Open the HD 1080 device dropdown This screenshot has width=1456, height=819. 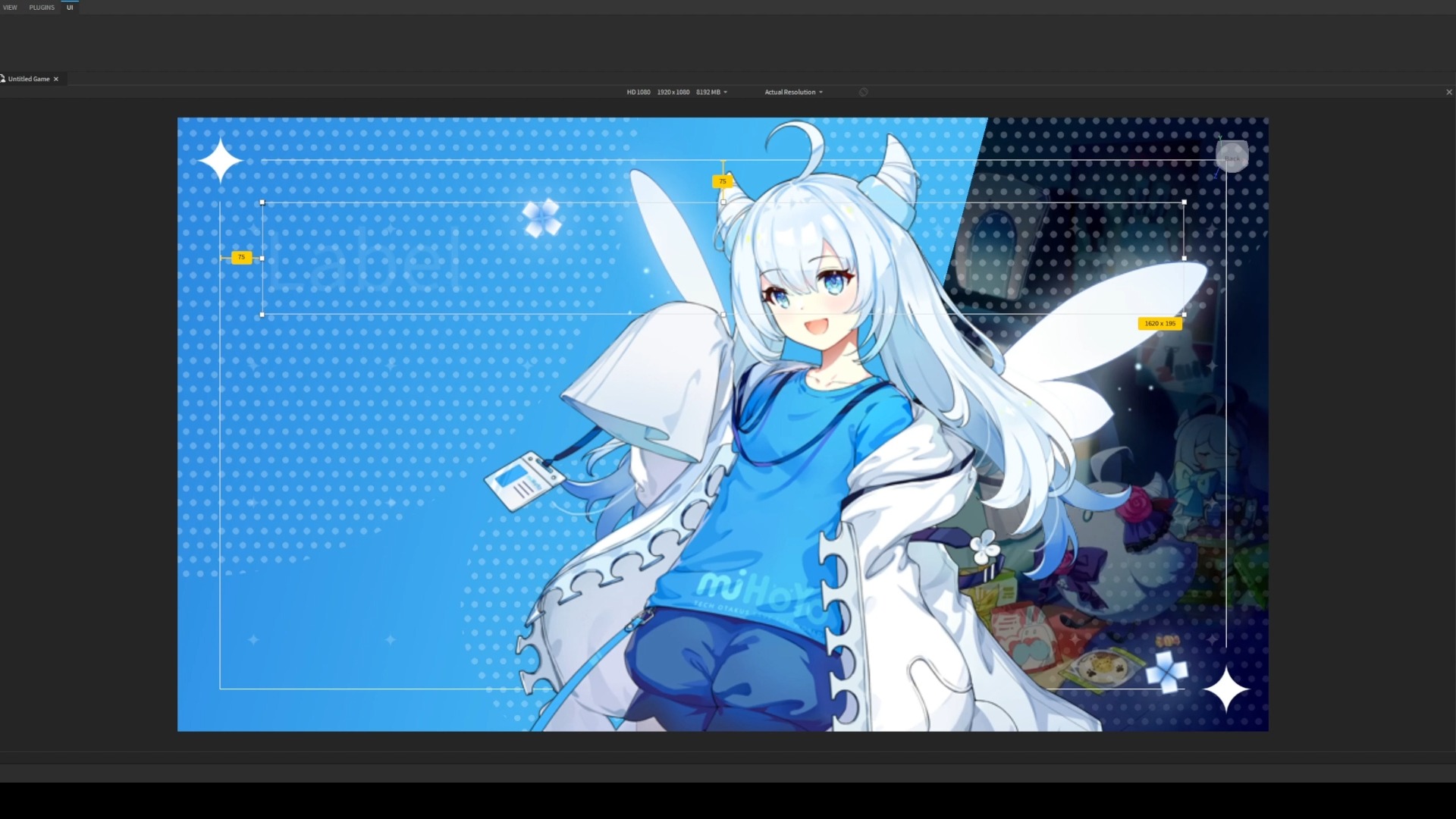(x=677, y=92)
